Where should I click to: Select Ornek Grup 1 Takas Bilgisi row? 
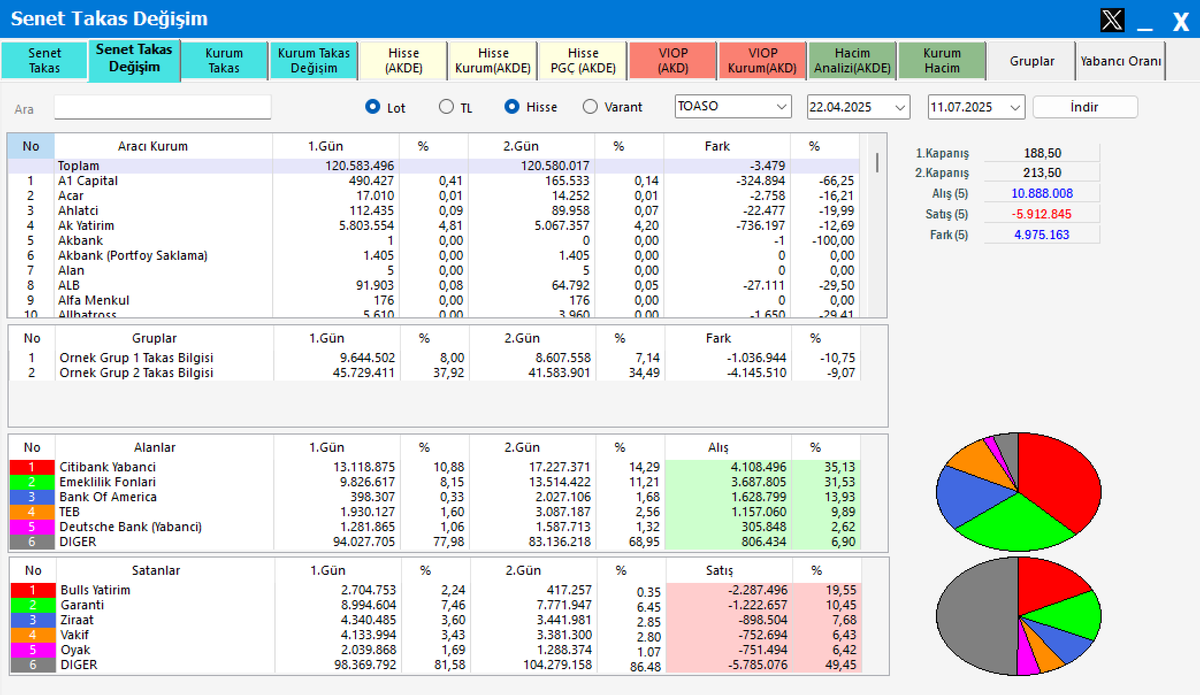(x=433, y=358)
